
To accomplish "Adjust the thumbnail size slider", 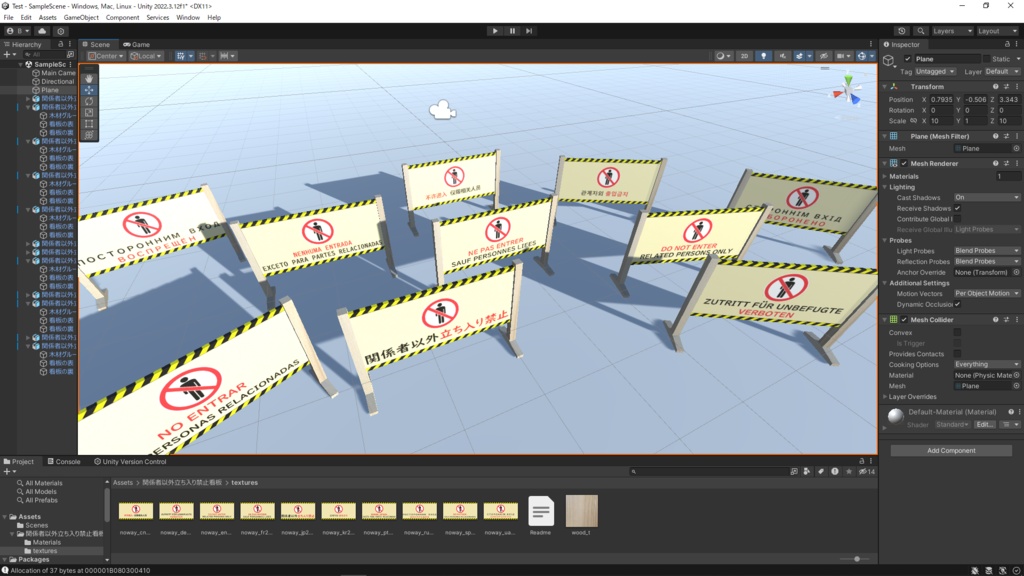I will point(857,559).
